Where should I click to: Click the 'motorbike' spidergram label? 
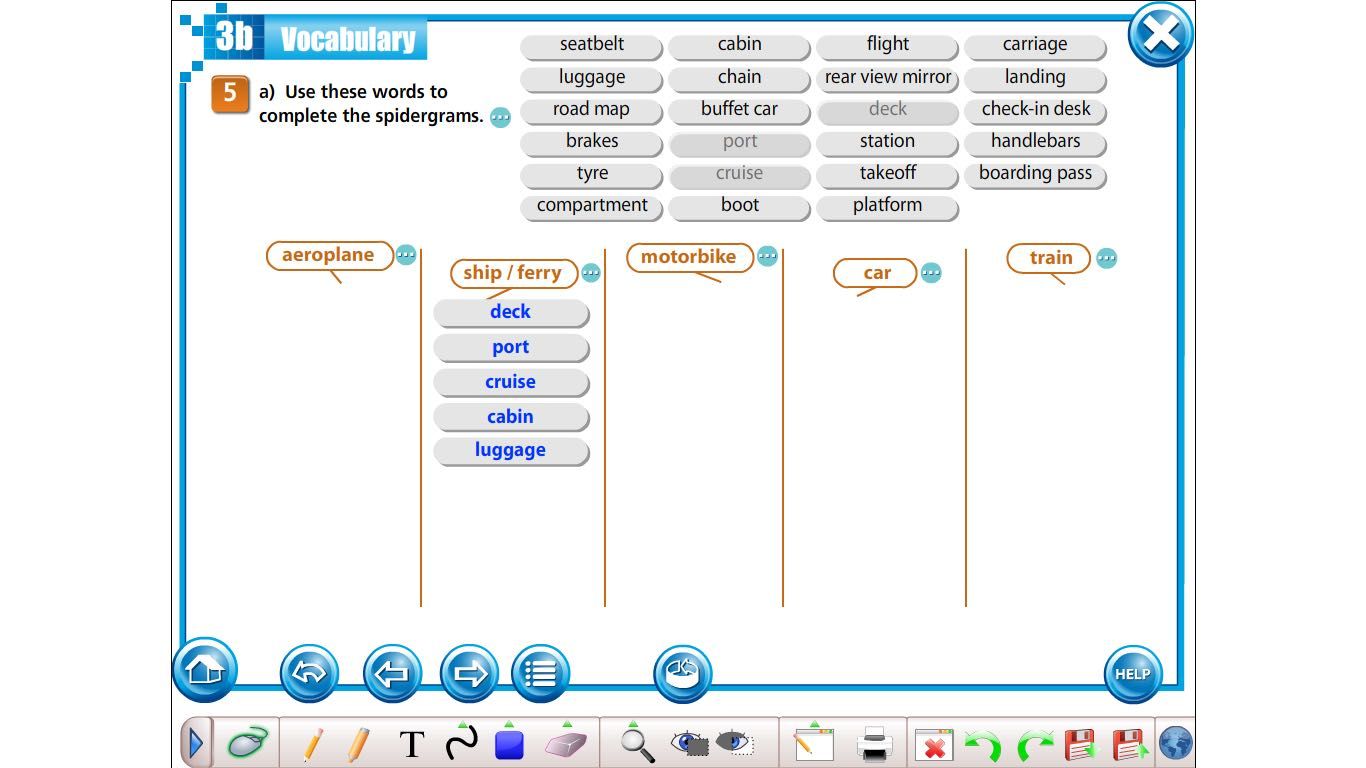point(688,257)
